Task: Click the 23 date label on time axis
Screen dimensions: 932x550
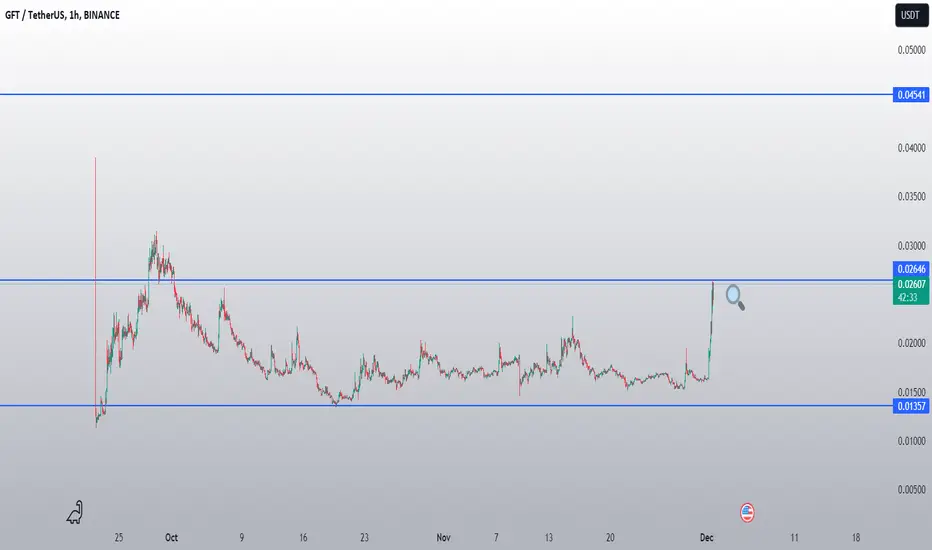Action: pos(364,538)
